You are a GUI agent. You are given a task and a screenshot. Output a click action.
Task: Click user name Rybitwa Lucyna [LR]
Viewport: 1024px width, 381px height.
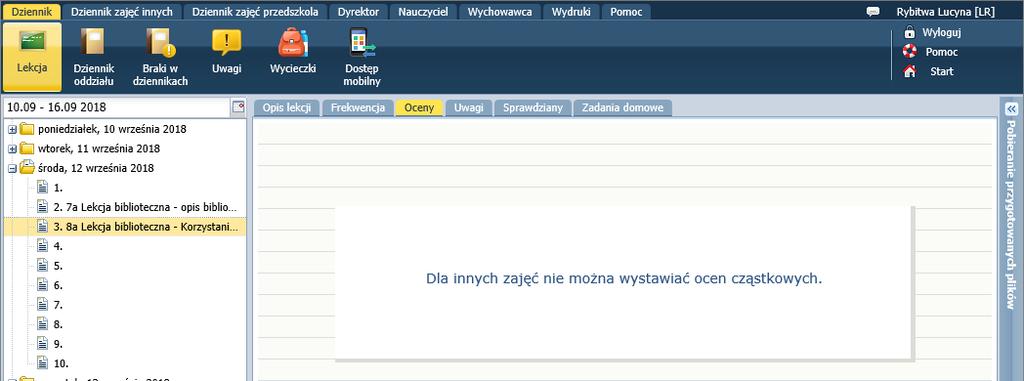coord(946,12)
